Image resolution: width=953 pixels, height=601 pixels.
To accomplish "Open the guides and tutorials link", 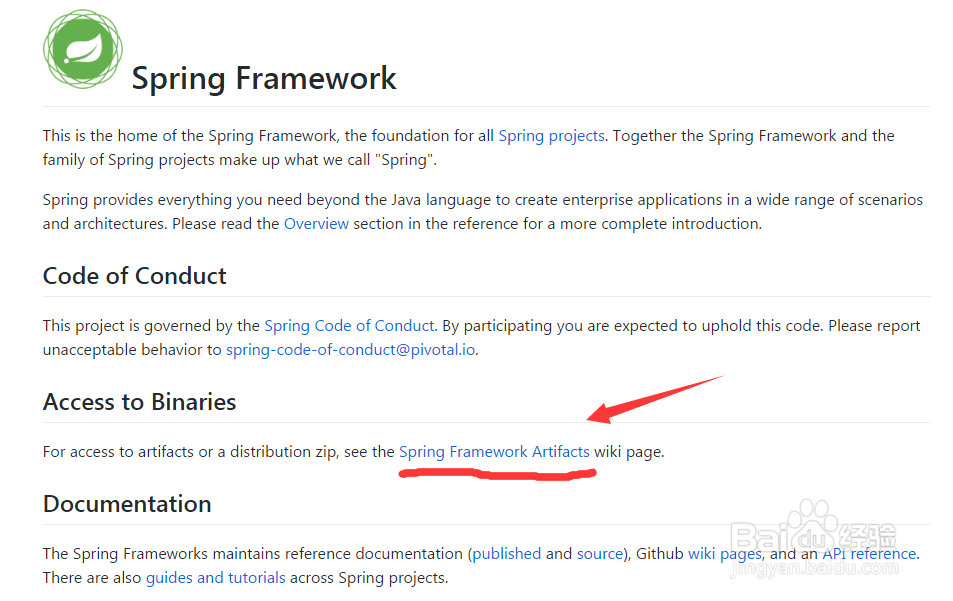I will [x=215, y=578].
